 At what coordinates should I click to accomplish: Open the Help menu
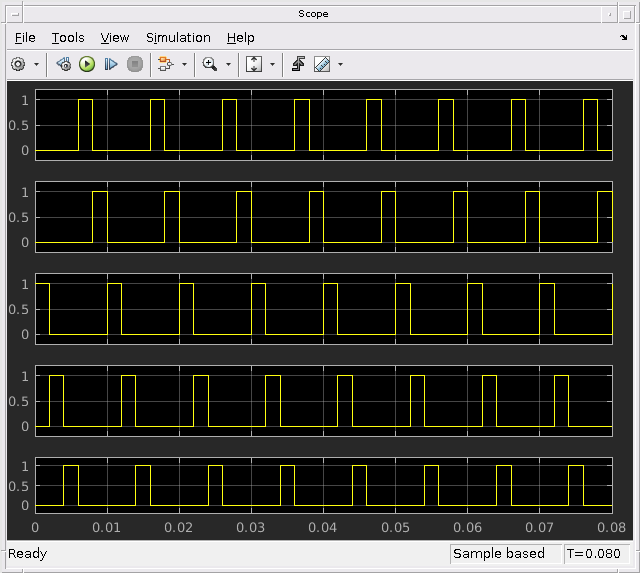[x=241, y=37]
